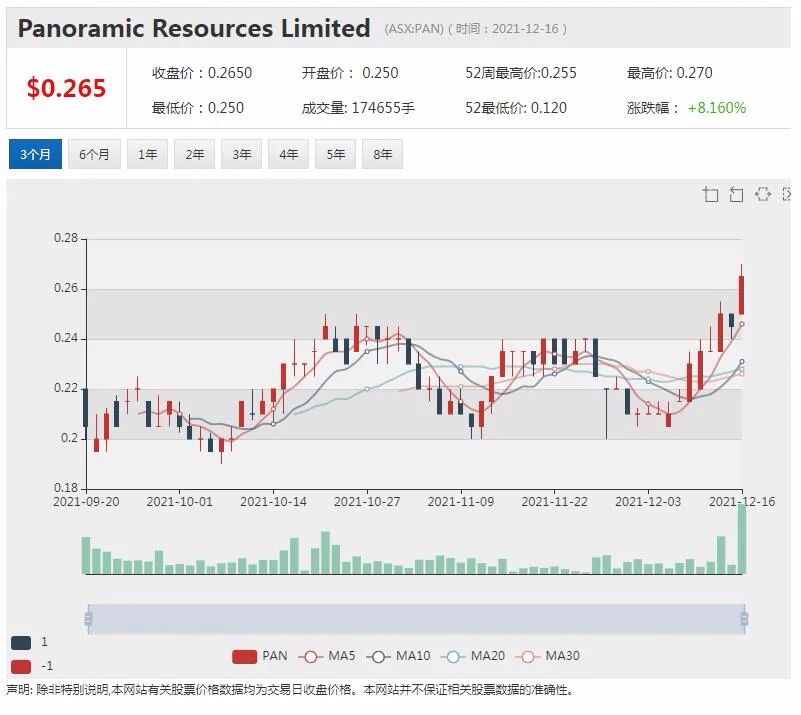Open the 2年 range tab

pos(195,154)
